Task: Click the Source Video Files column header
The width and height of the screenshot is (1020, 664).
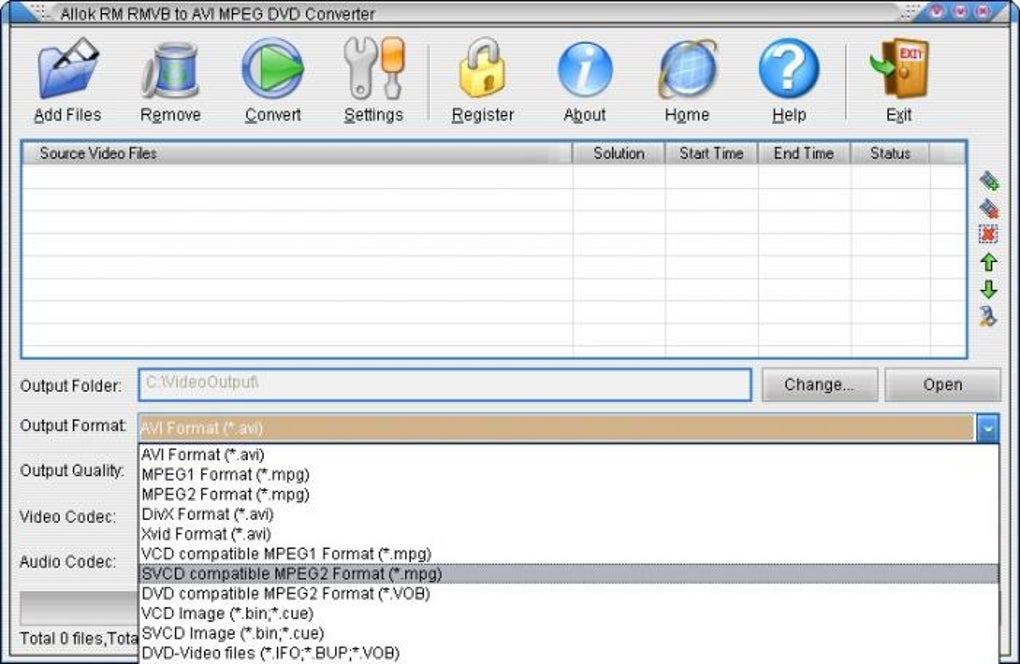Action: tap(297, 153)
